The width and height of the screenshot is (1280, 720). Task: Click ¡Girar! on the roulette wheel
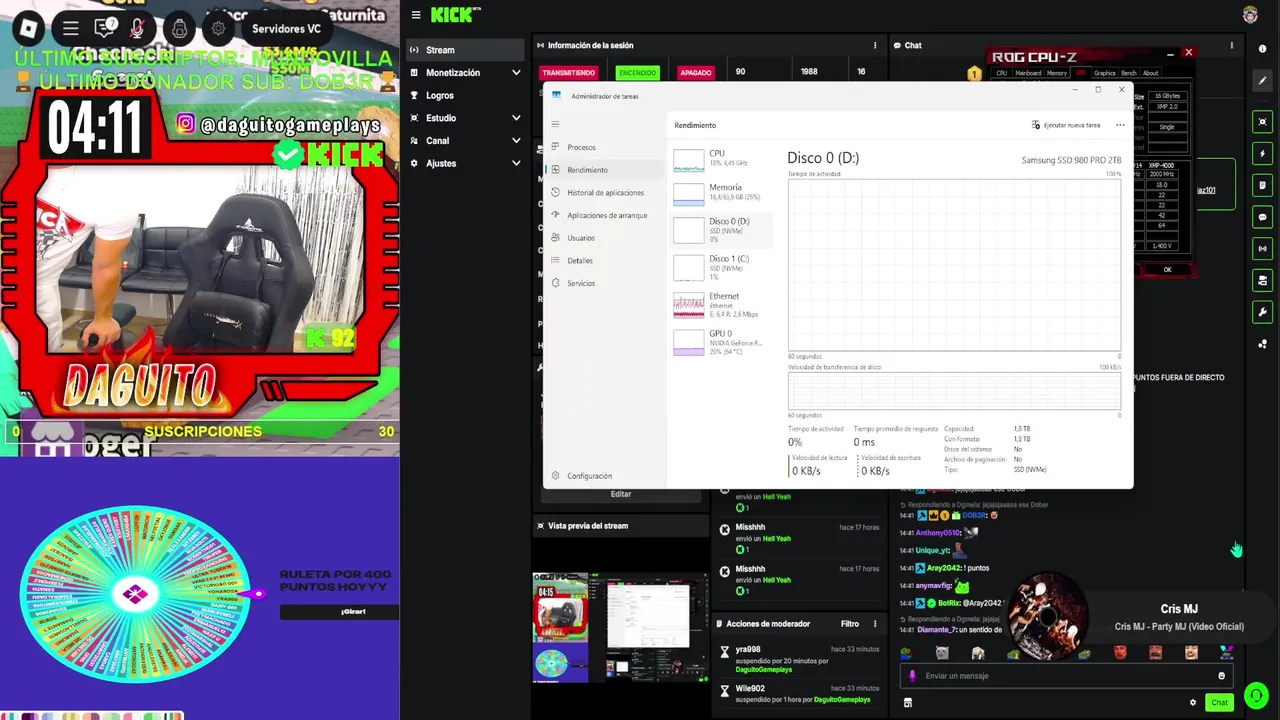(x=339, y=611)
